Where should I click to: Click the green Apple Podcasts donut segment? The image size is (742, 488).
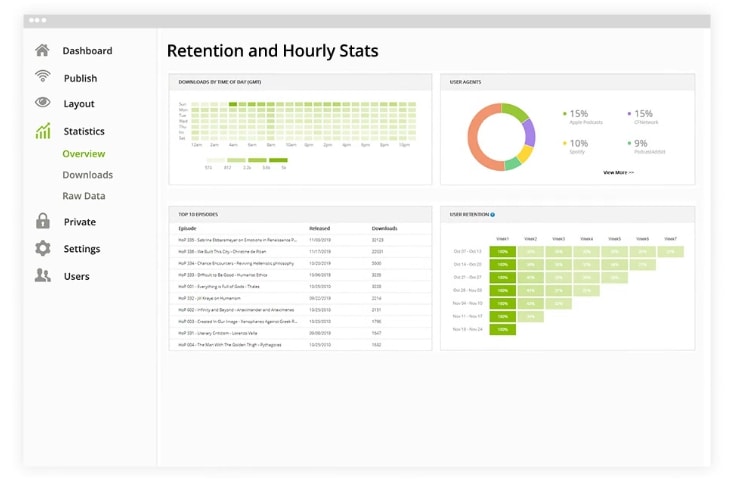pyautogui.click(x=515, y=112)
